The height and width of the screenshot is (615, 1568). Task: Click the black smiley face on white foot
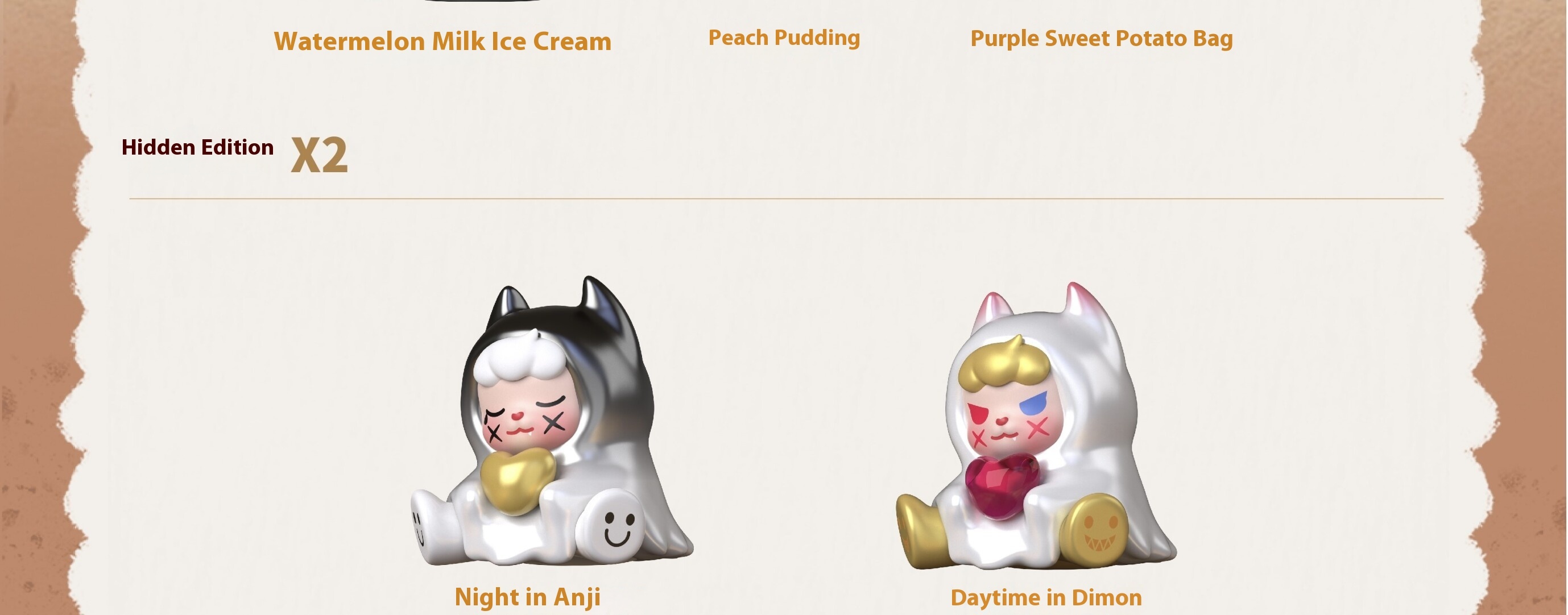click(x=618, y=527)
